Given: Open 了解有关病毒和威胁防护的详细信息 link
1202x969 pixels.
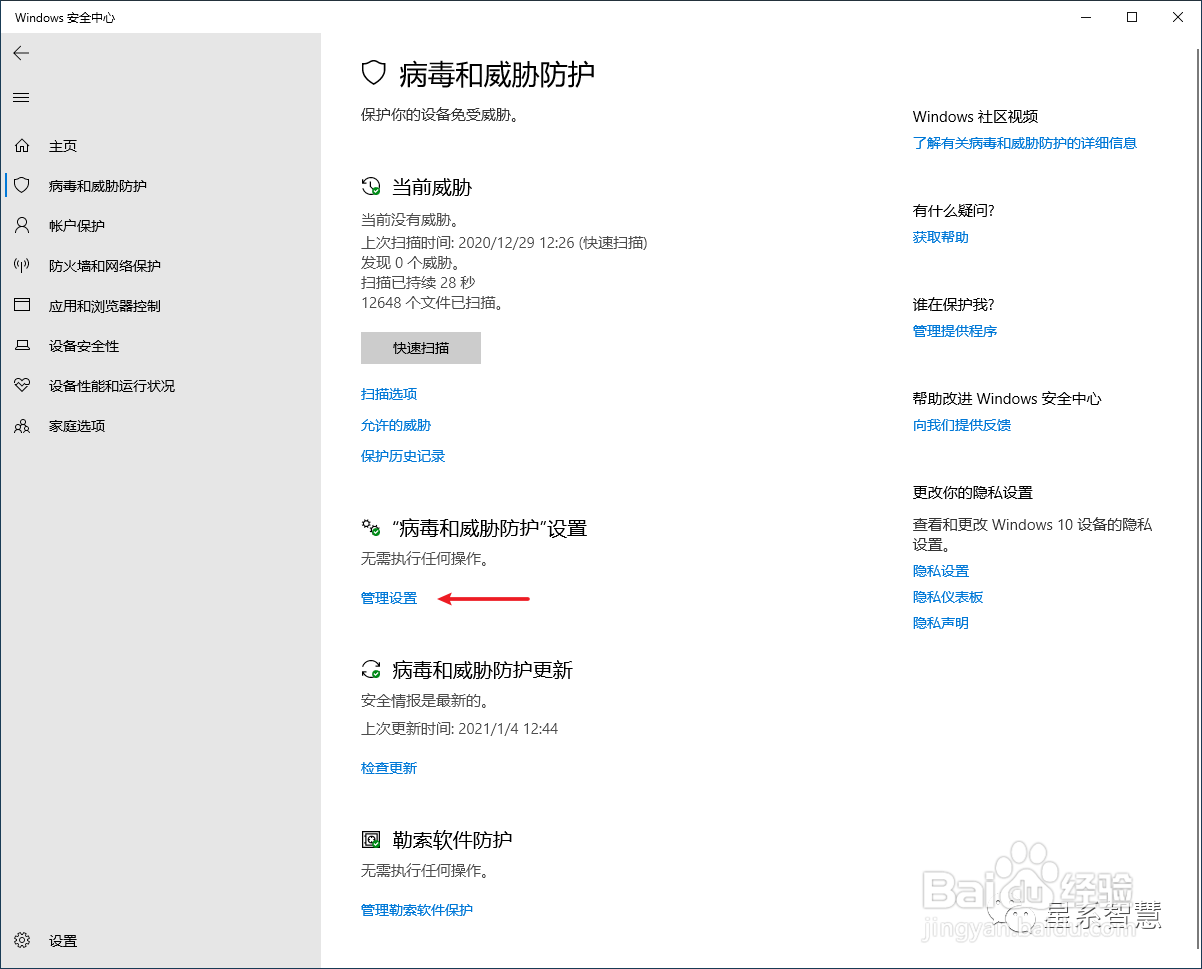Looking at the screenshot, I should [1025, 143].
